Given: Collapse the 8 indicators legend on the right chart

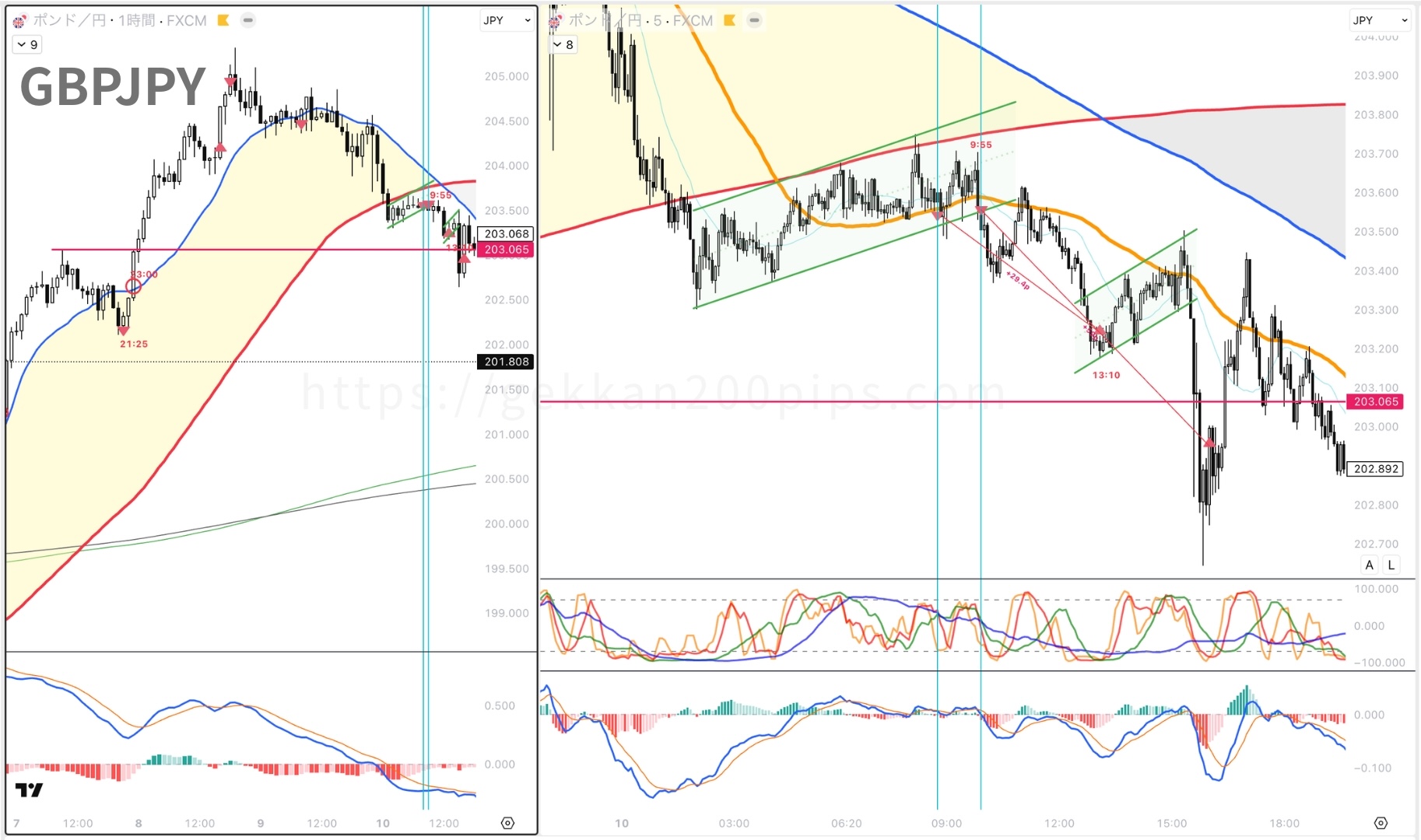Looking at the screenshot, I should (x=563, y=45).
